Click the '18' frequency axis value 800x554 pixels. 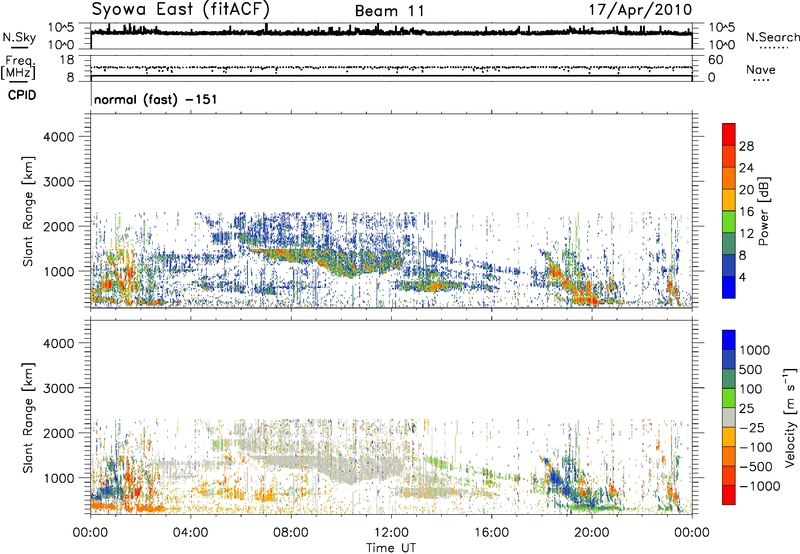pyautogui.click(x=67, y=60)
